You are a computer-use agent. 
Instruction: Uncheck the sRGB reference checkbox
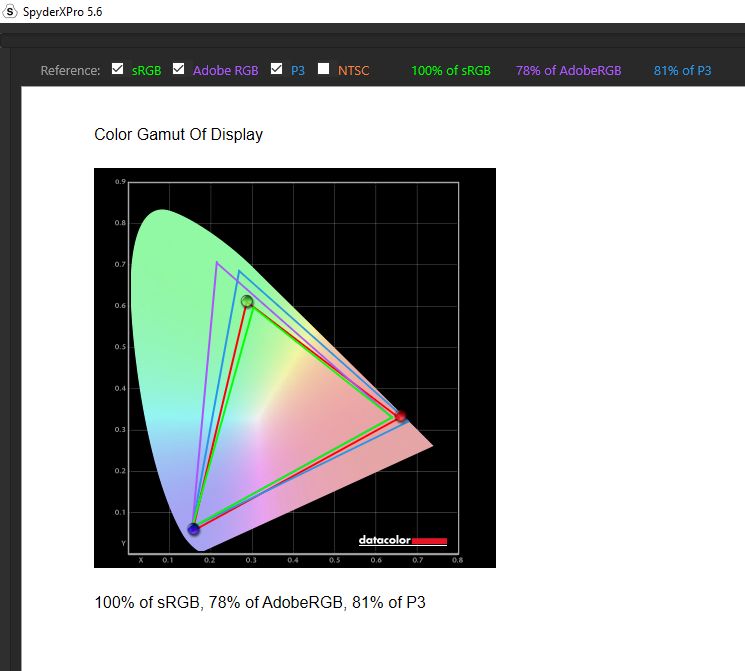117,69
